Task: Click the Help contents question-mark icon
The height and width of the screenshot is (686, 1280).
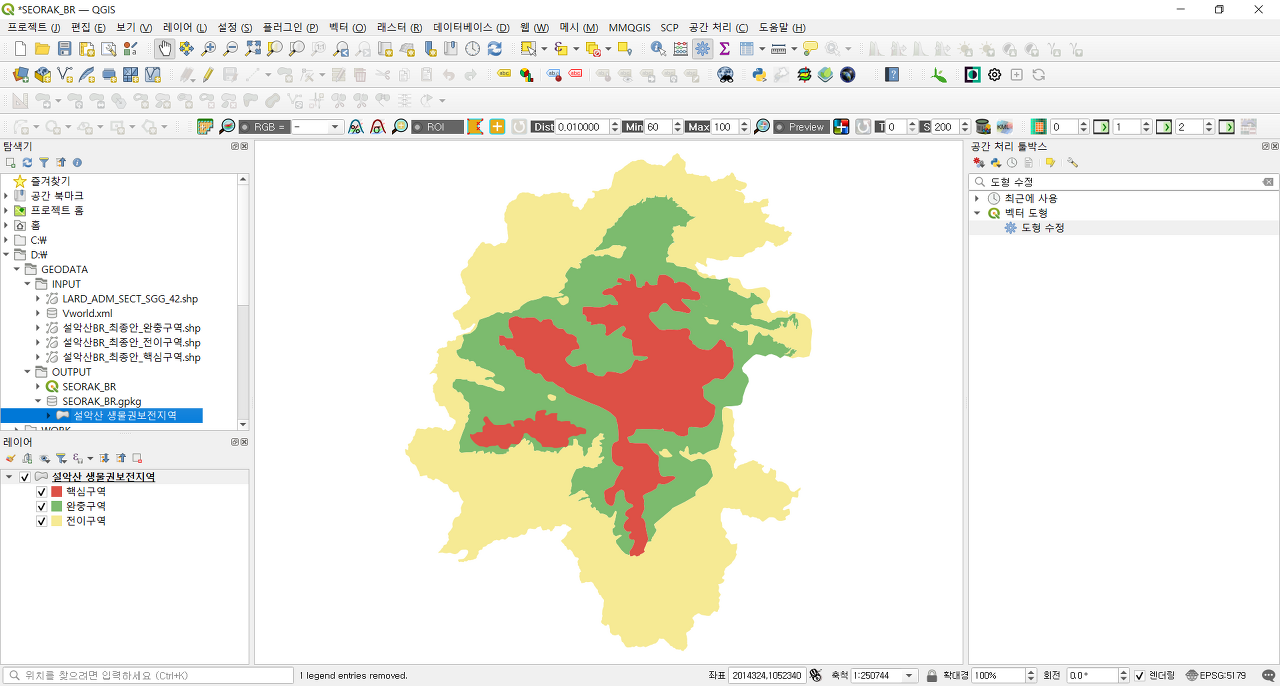Action: pos(892,75)
